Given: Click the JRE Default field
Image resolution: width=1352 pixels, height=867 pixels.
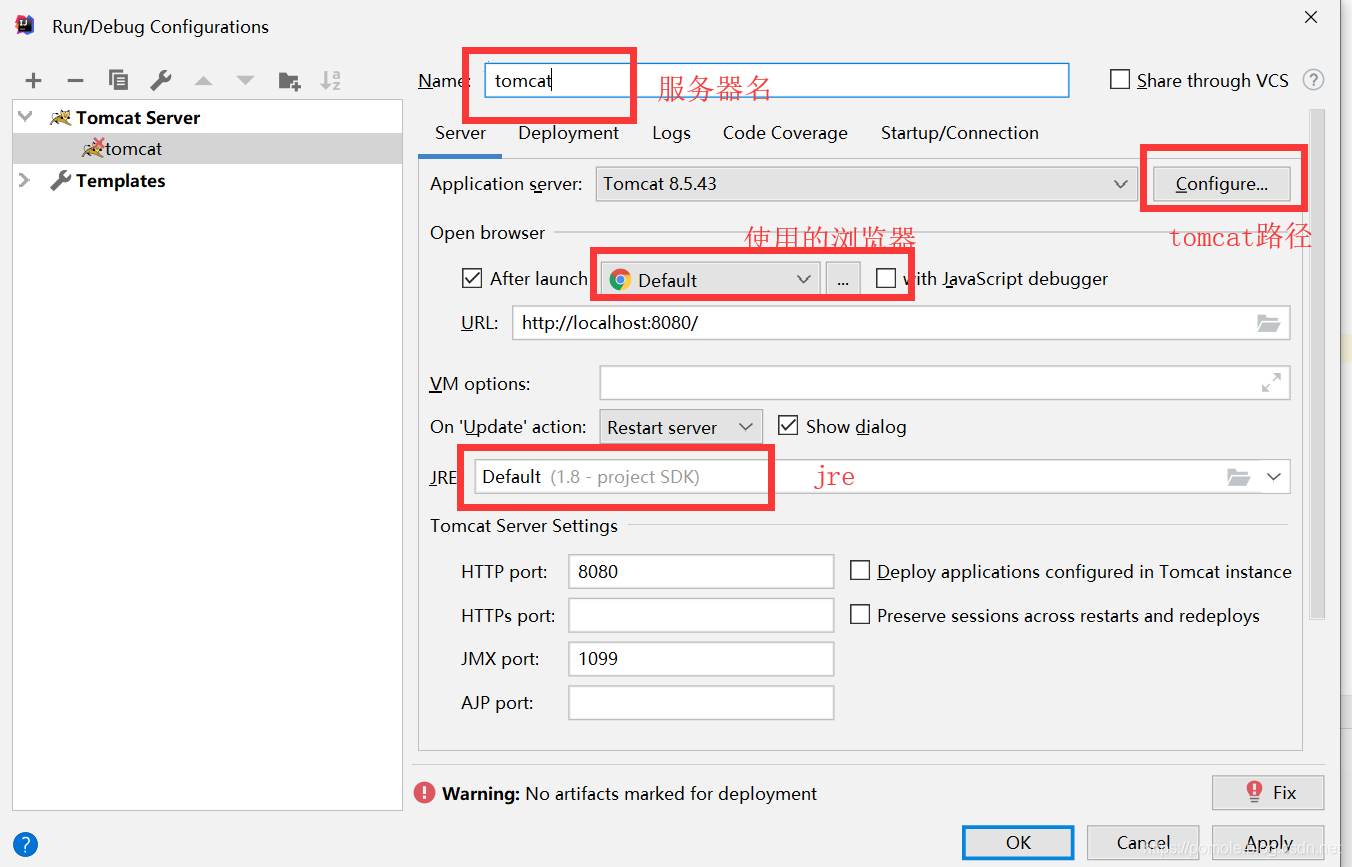Looking at the screenshot, I should coord(882,477).
